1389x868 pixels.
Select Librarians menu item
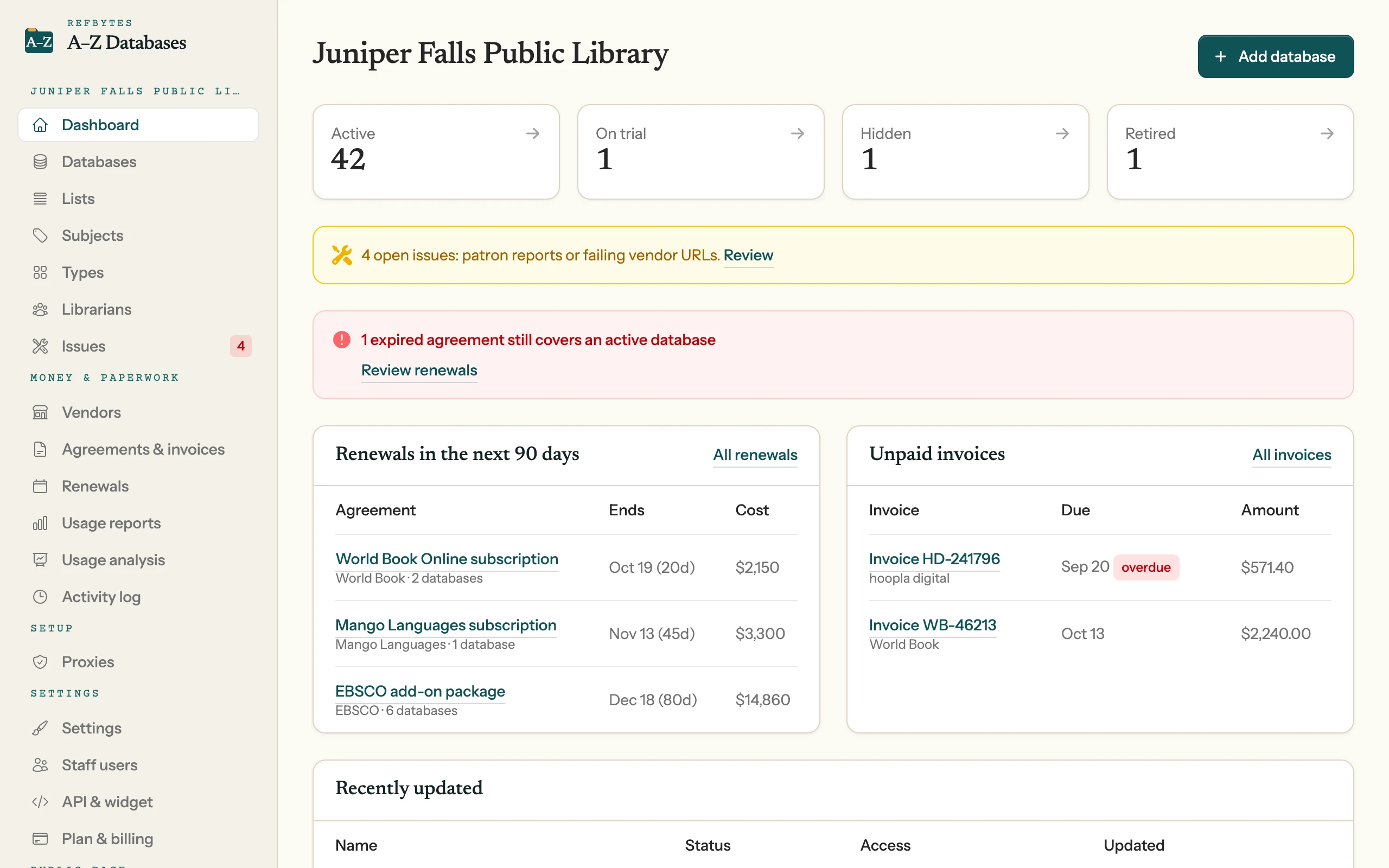coord(138,309)
